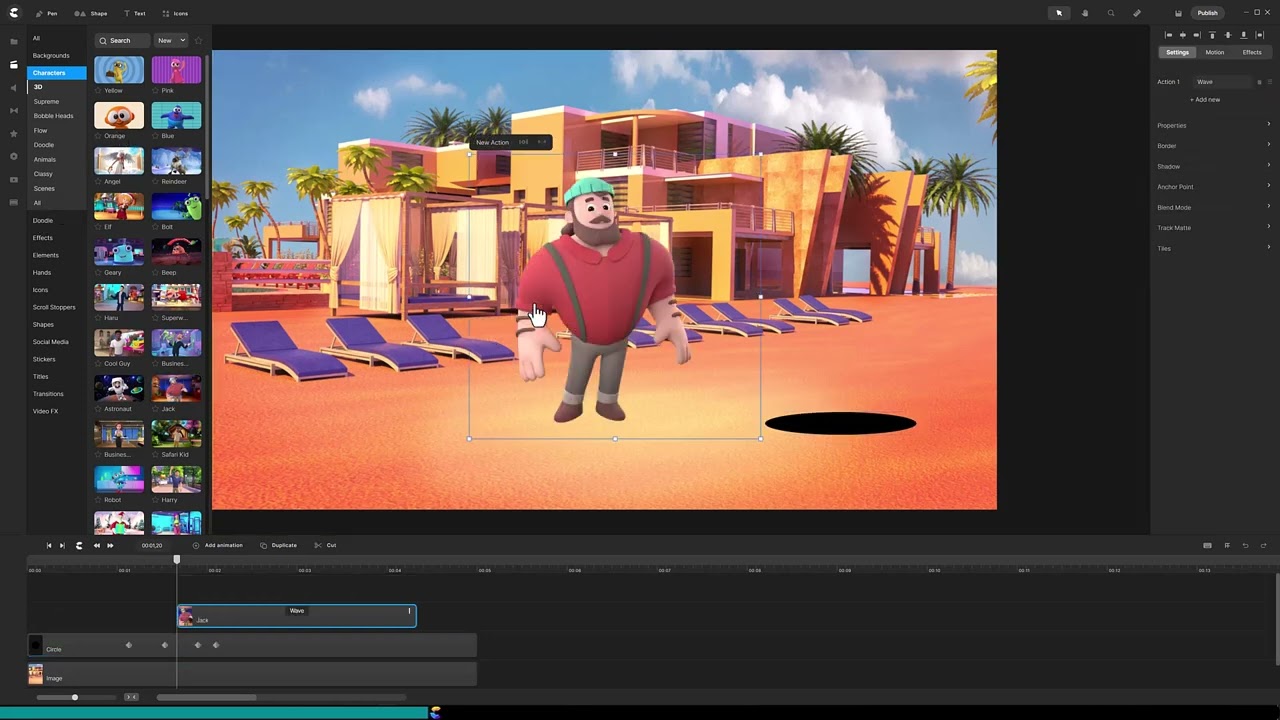This screenshot has height=720, width=1280.
Task: Open the transitions bowtie sidebar icon
Action: coord(14,110)
